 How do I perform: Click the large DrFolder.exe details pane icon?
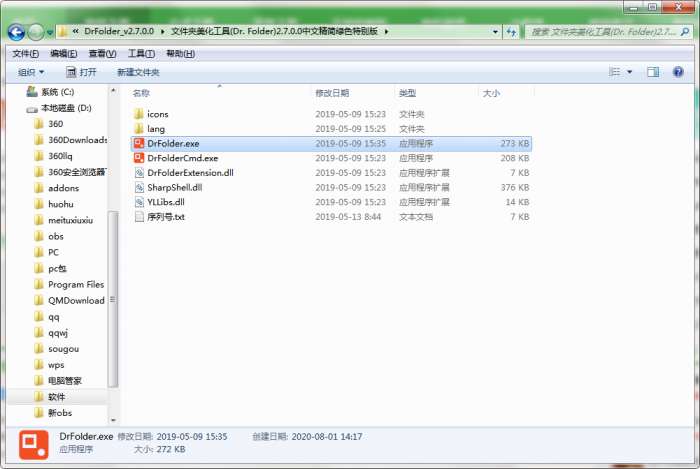pyautogui.click(x=33, y=444)
